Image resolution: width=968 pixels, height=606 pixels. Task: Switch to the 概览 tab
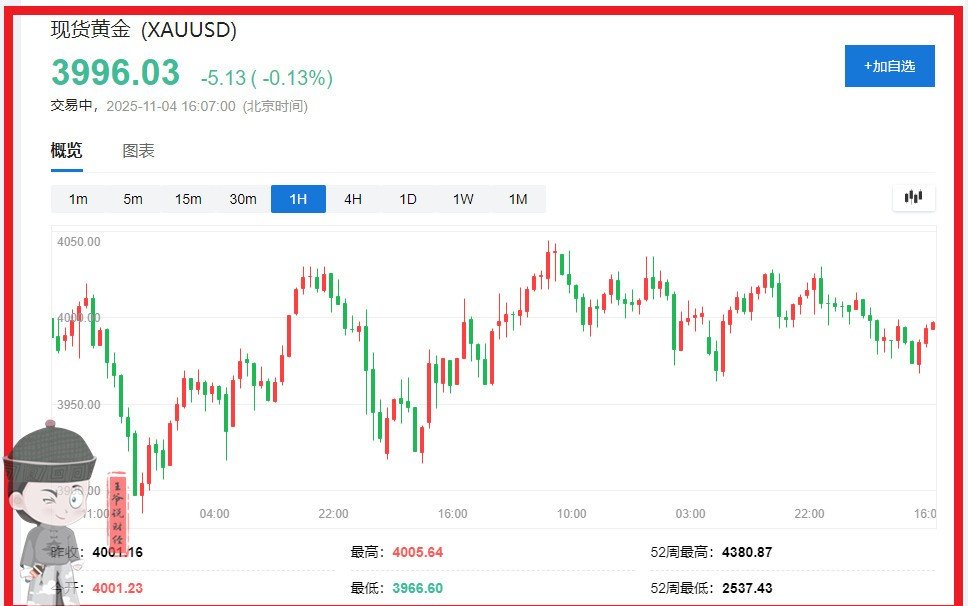(67, 151)
